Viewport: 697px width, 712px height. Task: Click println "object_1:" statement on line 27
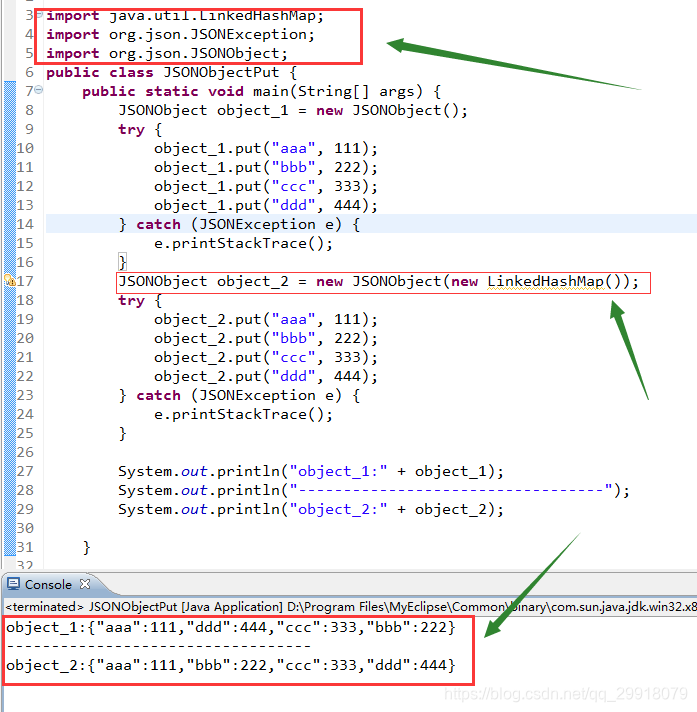point(311,472)
